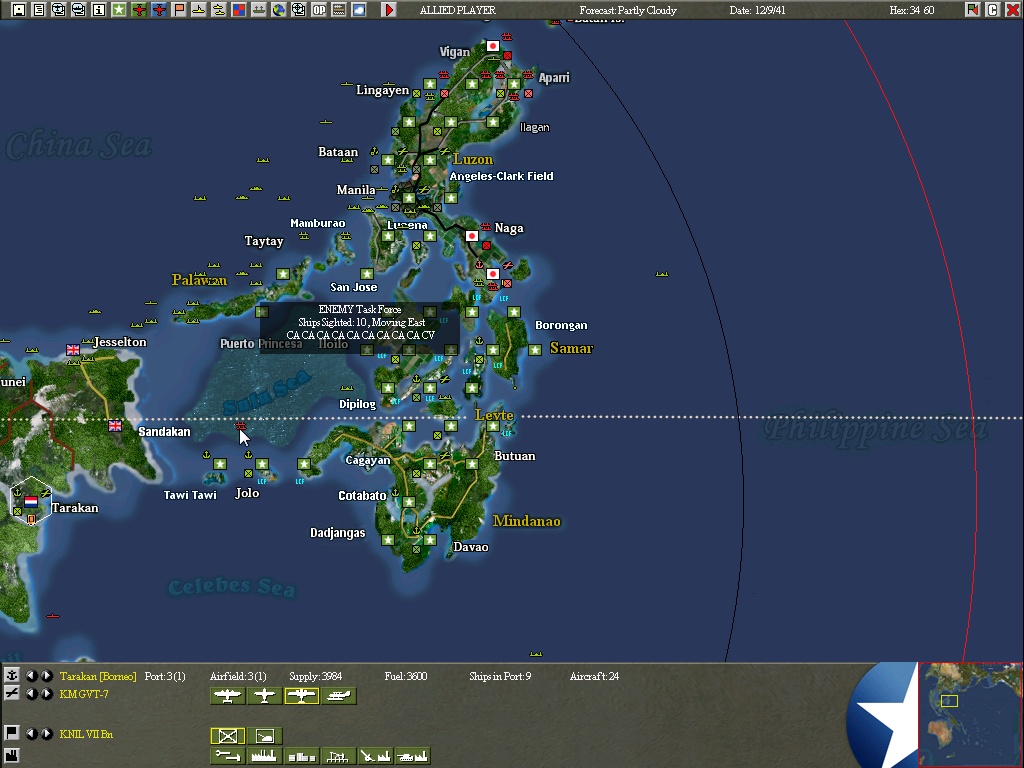
Task: Select next base arrow on Tarakan row
Action: [x=46, y=675]
